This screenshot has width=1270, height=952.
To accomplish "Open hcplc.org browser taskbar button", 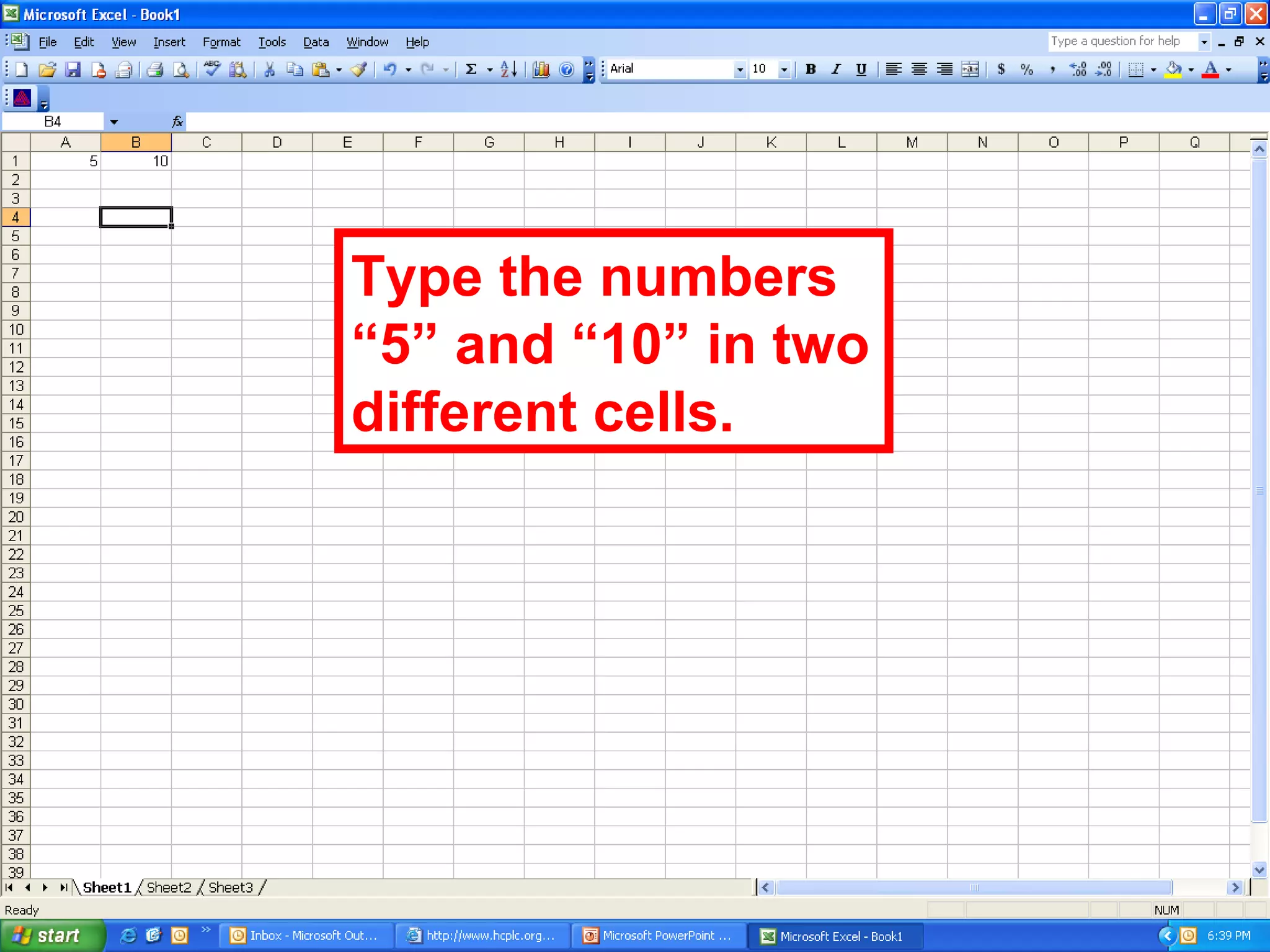I will [x=482, y=935].
